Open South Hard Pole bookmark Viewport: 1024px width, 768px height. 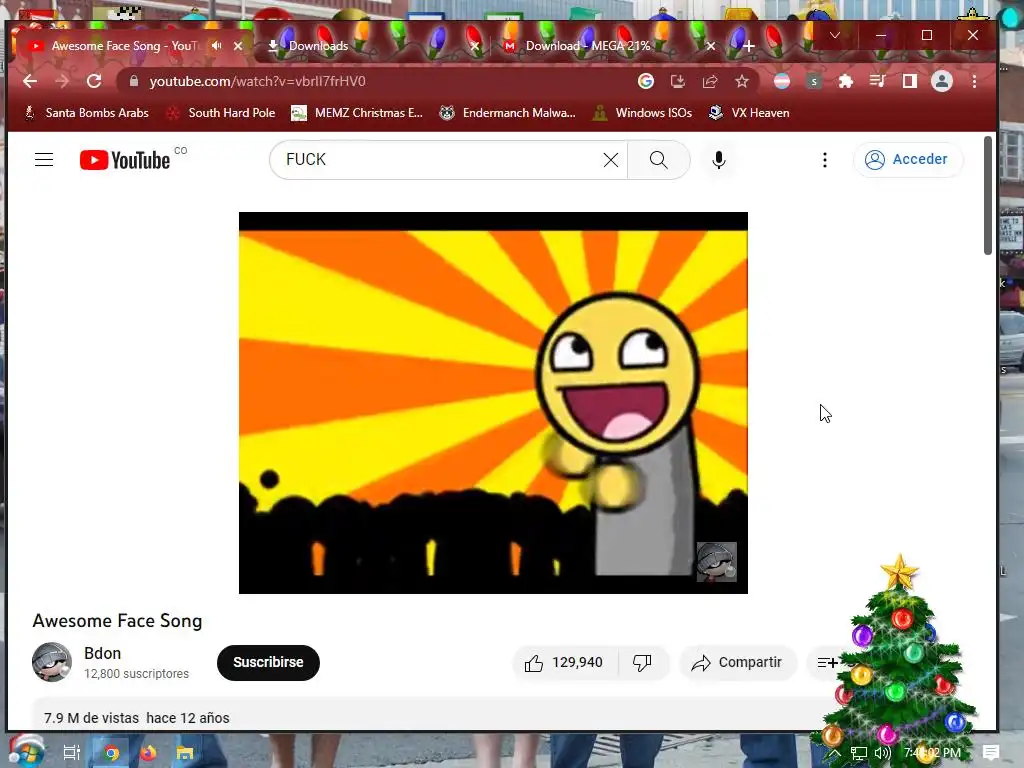click(x=221, y=113)
